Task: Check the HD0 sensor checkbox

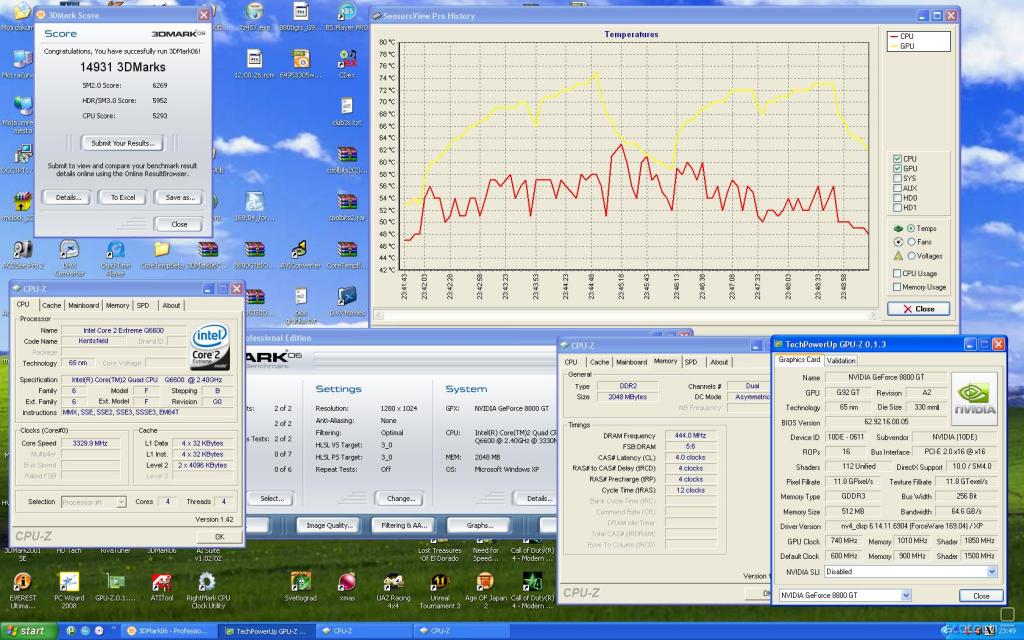Action: tap(897, 198)
